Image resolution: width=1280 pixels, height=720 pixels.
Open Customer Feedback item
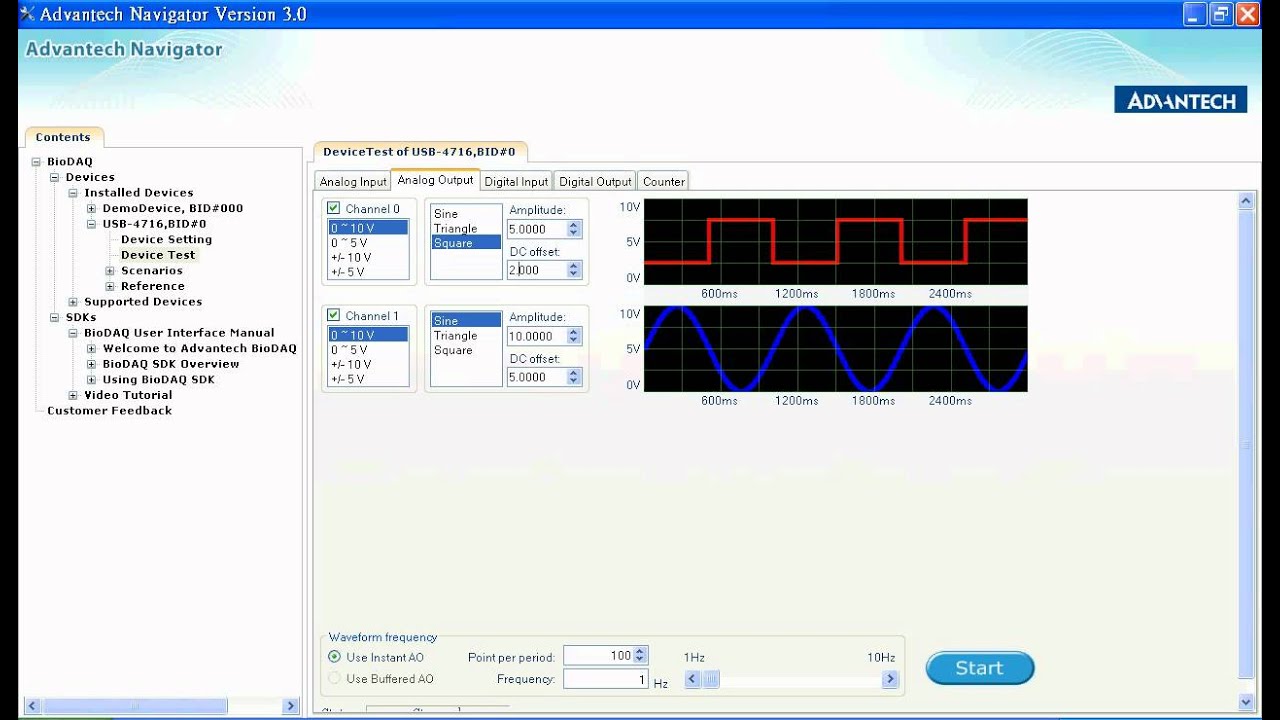click(109, 411)
